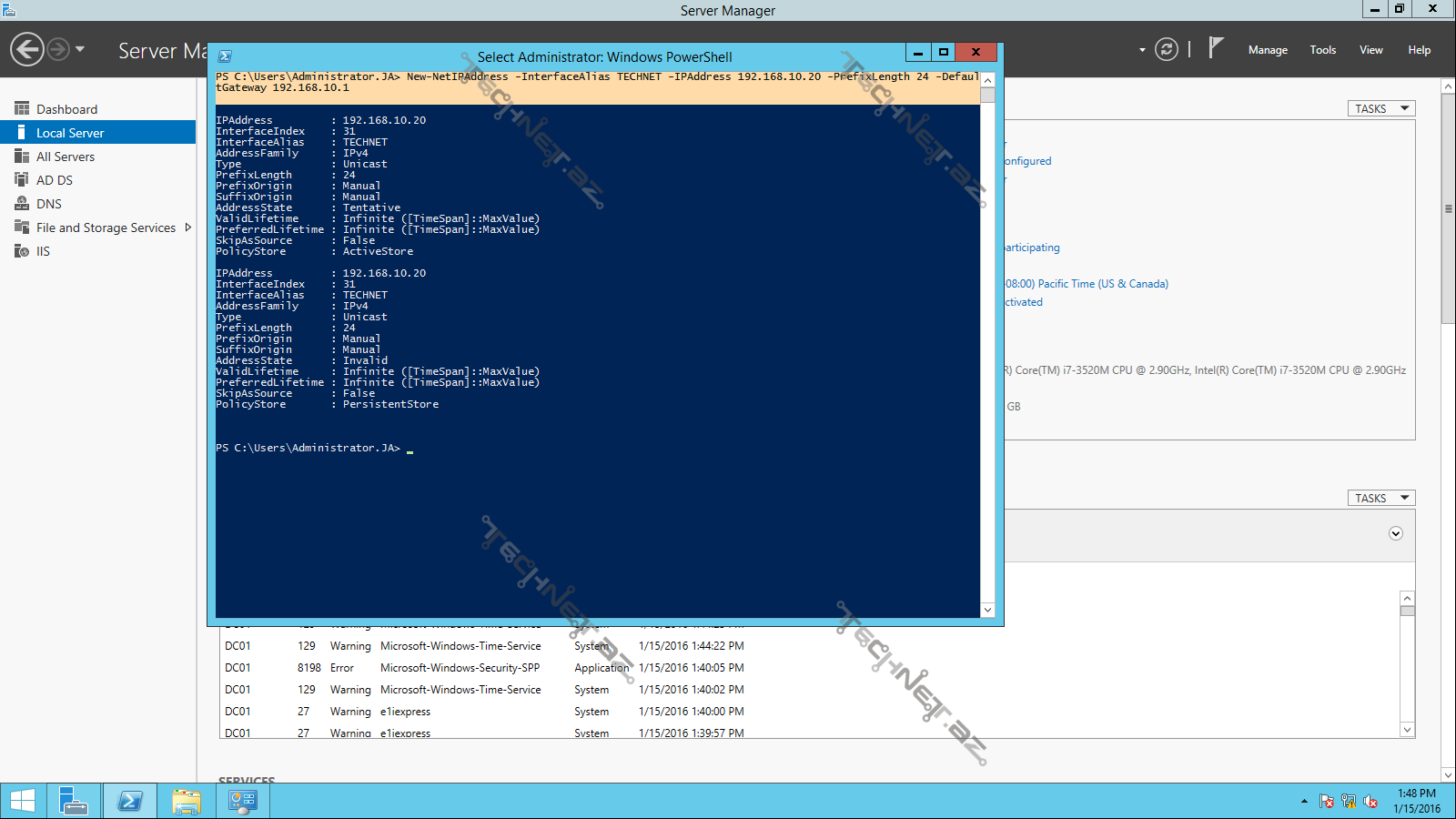Open the TASKS dropdown in Properties section

point(1380,108)
